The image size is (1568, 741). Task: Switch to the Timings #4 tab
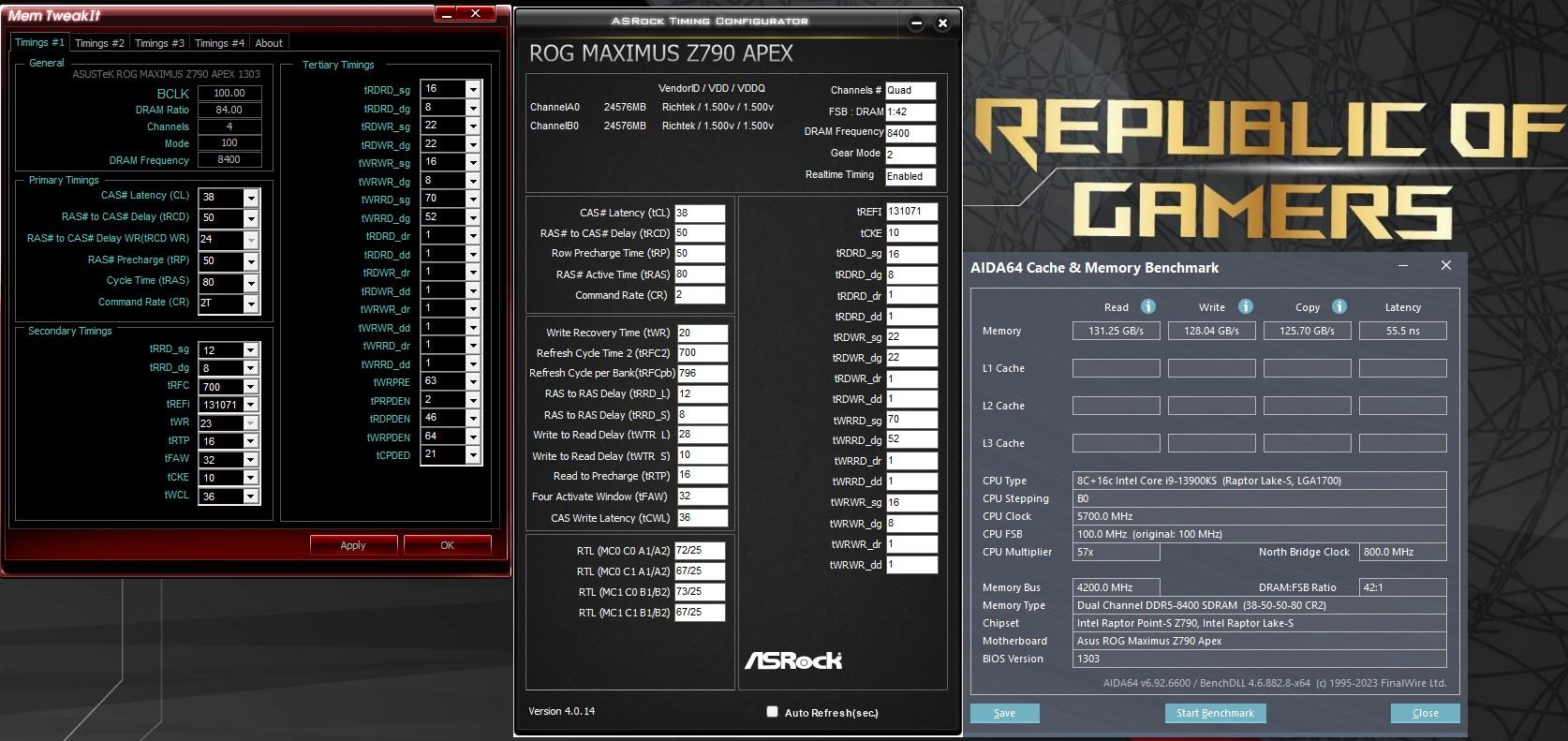point(219,43)
